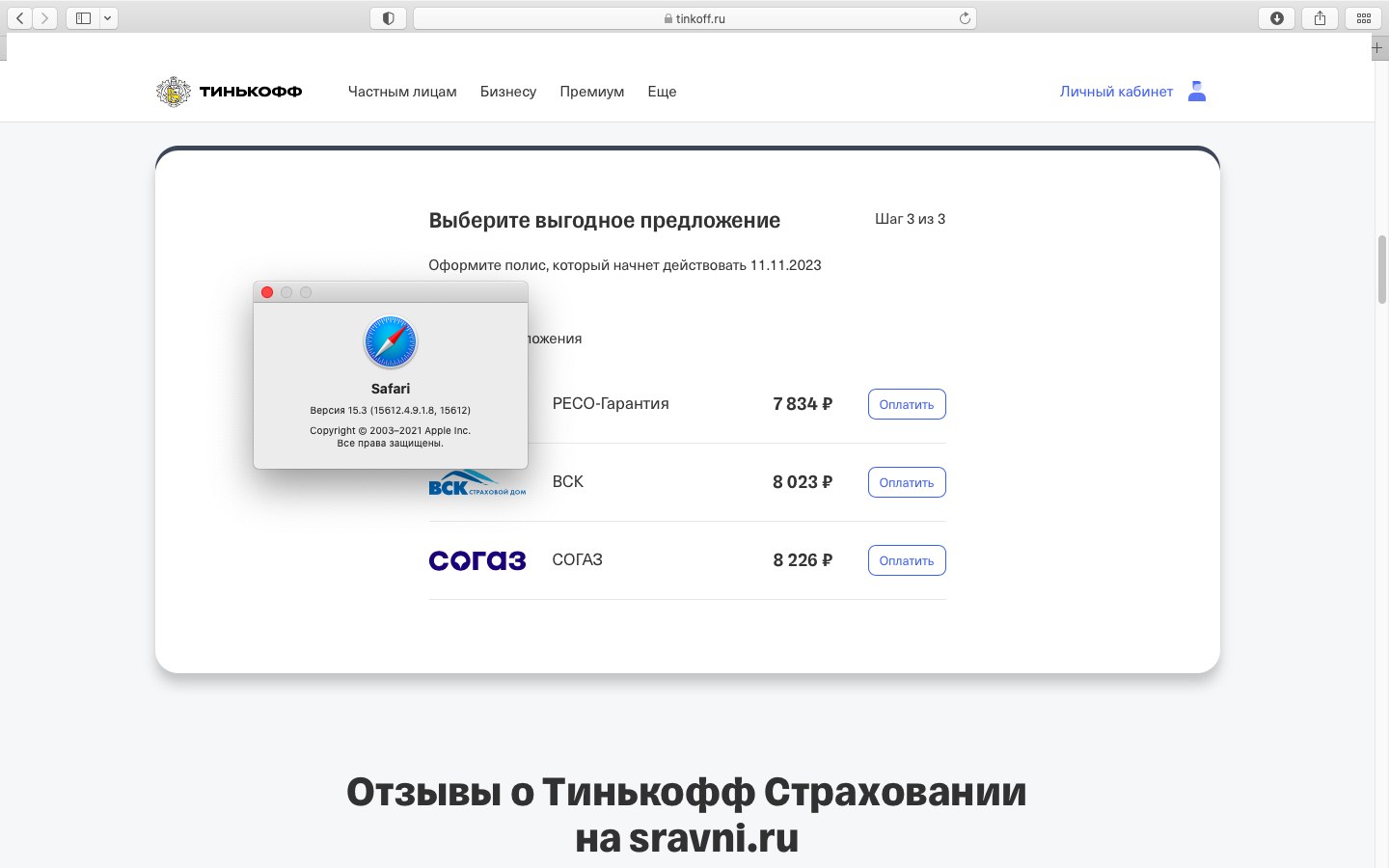Go forward with Safari forward arrow
This screenshot has height=868, width=1389.
pos(44,18)
